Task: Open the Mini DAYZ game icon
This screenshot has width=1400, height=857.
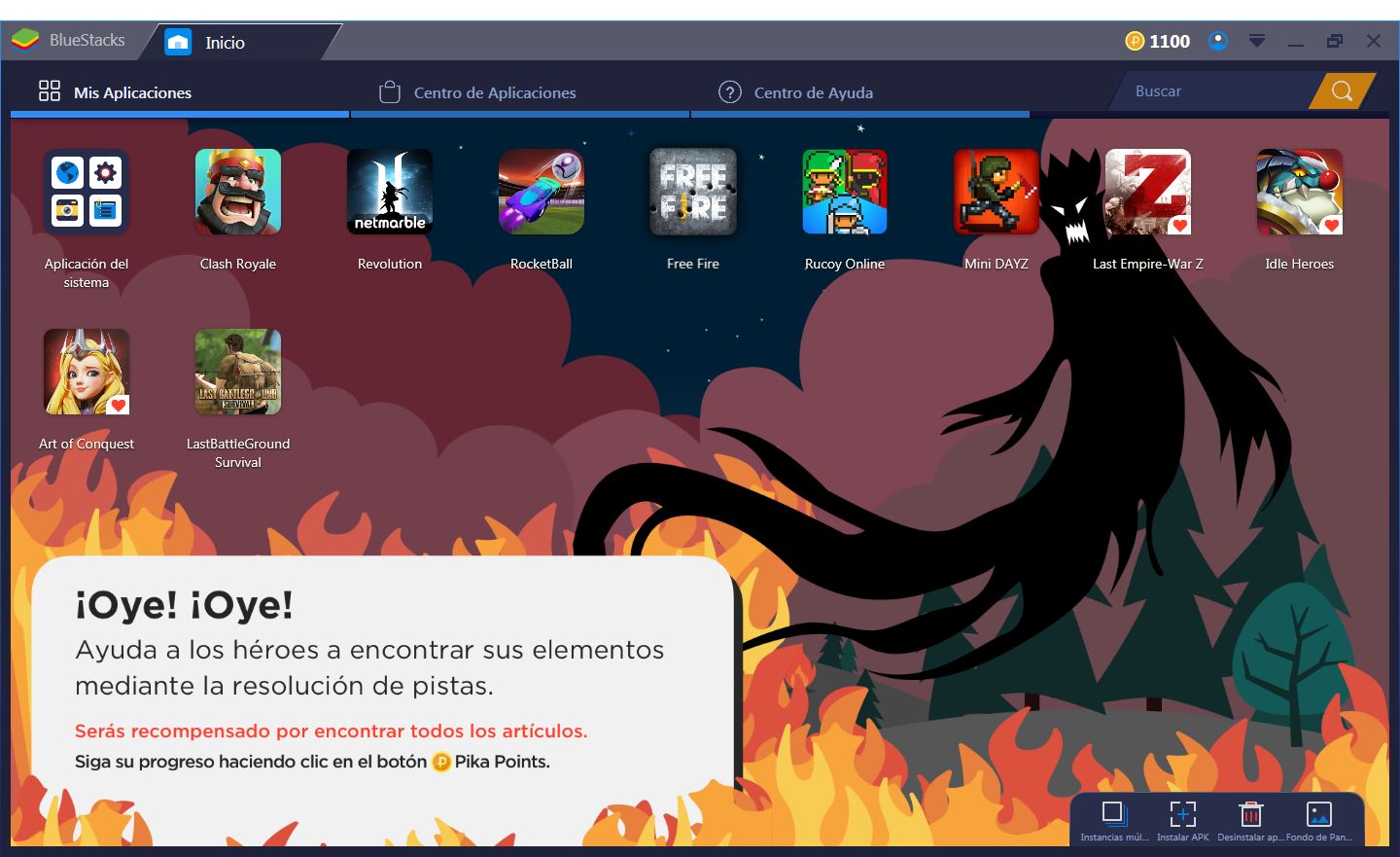Action: coord(997,192)
